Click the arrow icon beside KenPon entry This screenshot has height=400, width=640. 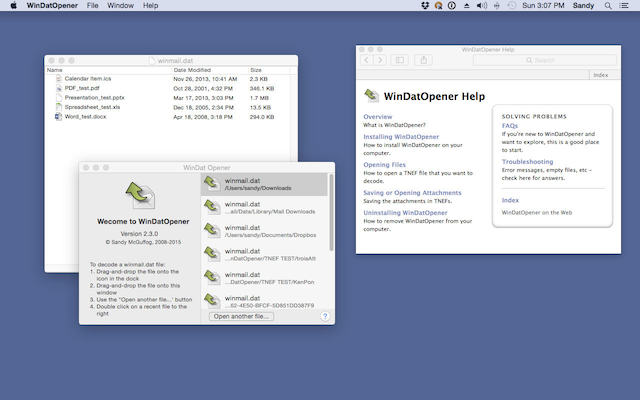pyautogui.click(x=212, y=278)
